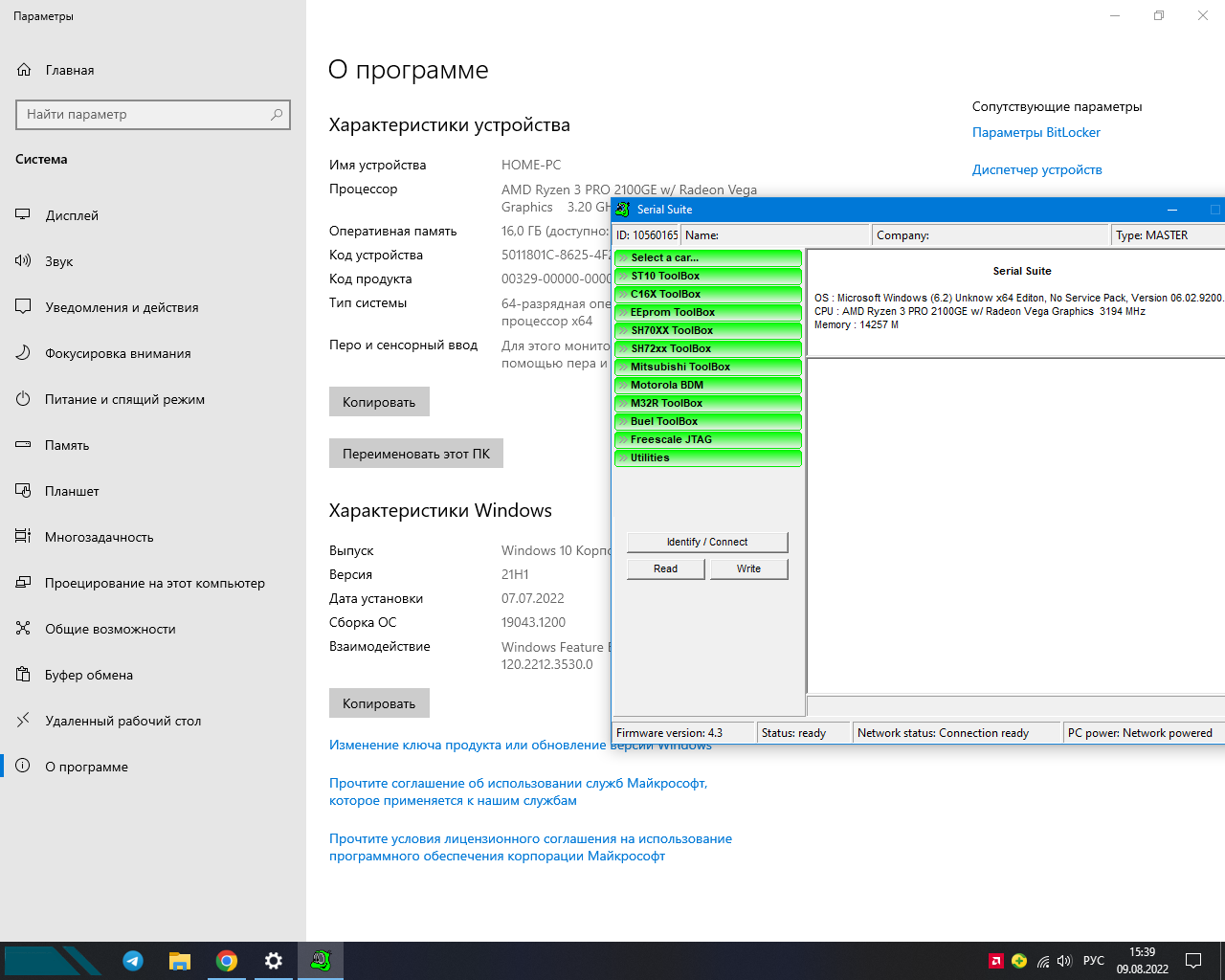This screenshot has height=980, width=1225.
Task: Expand the Select a car... section
Action: click(x=707, y=257)
